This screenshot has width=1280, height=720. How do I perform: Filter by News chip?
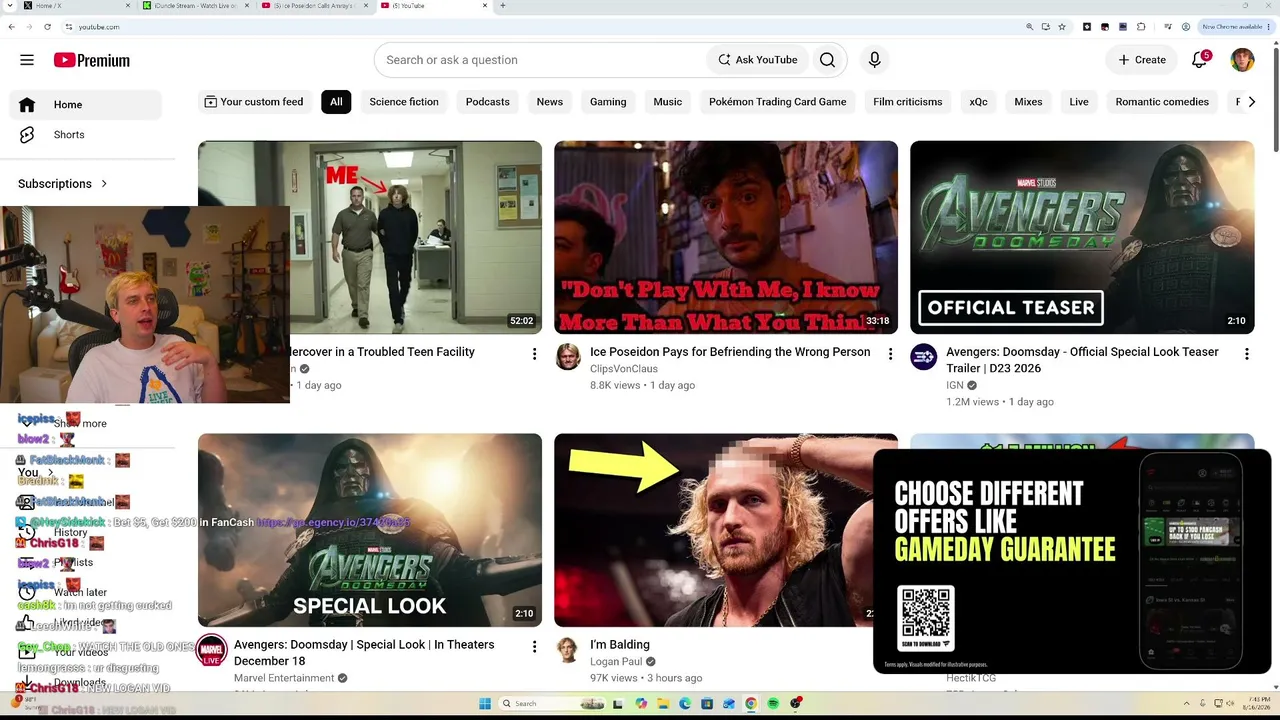click(550, 102)
